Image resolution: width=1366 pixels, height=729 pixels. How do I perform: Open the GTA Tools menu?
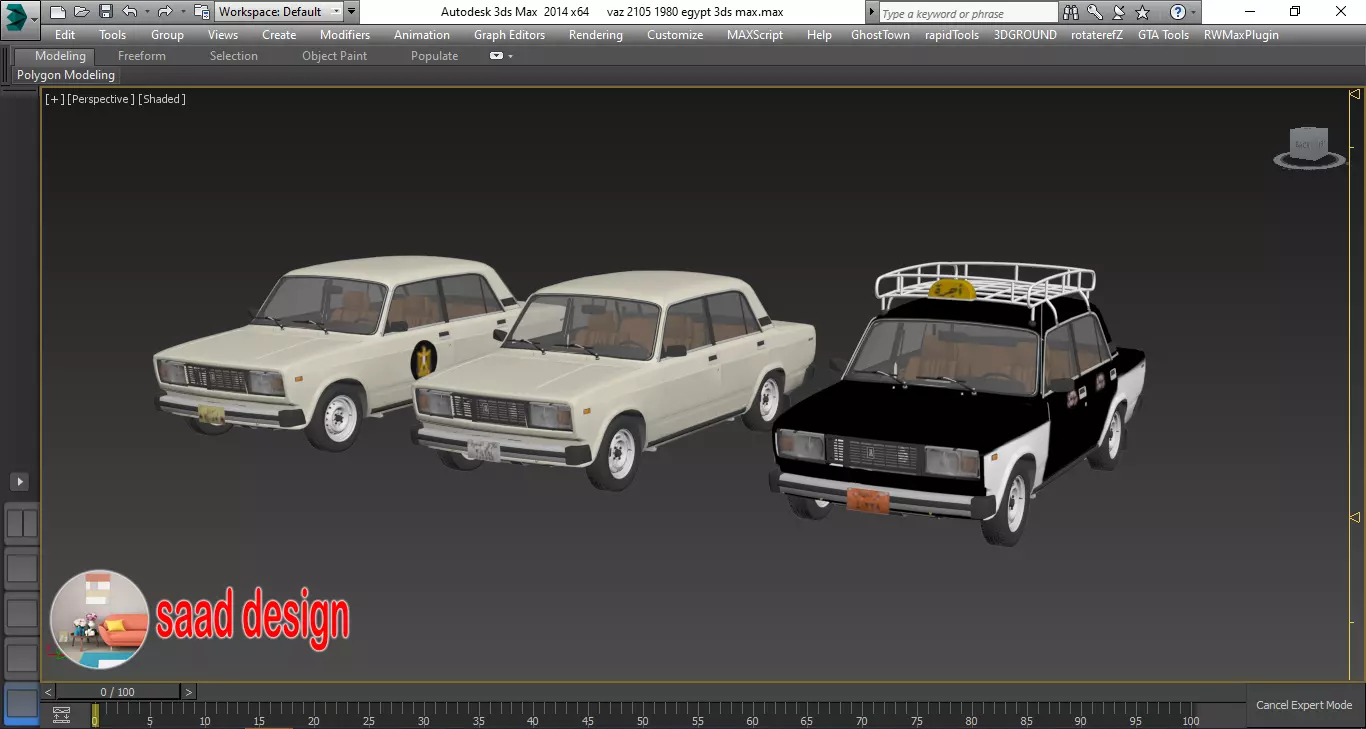coord(1164,35)
